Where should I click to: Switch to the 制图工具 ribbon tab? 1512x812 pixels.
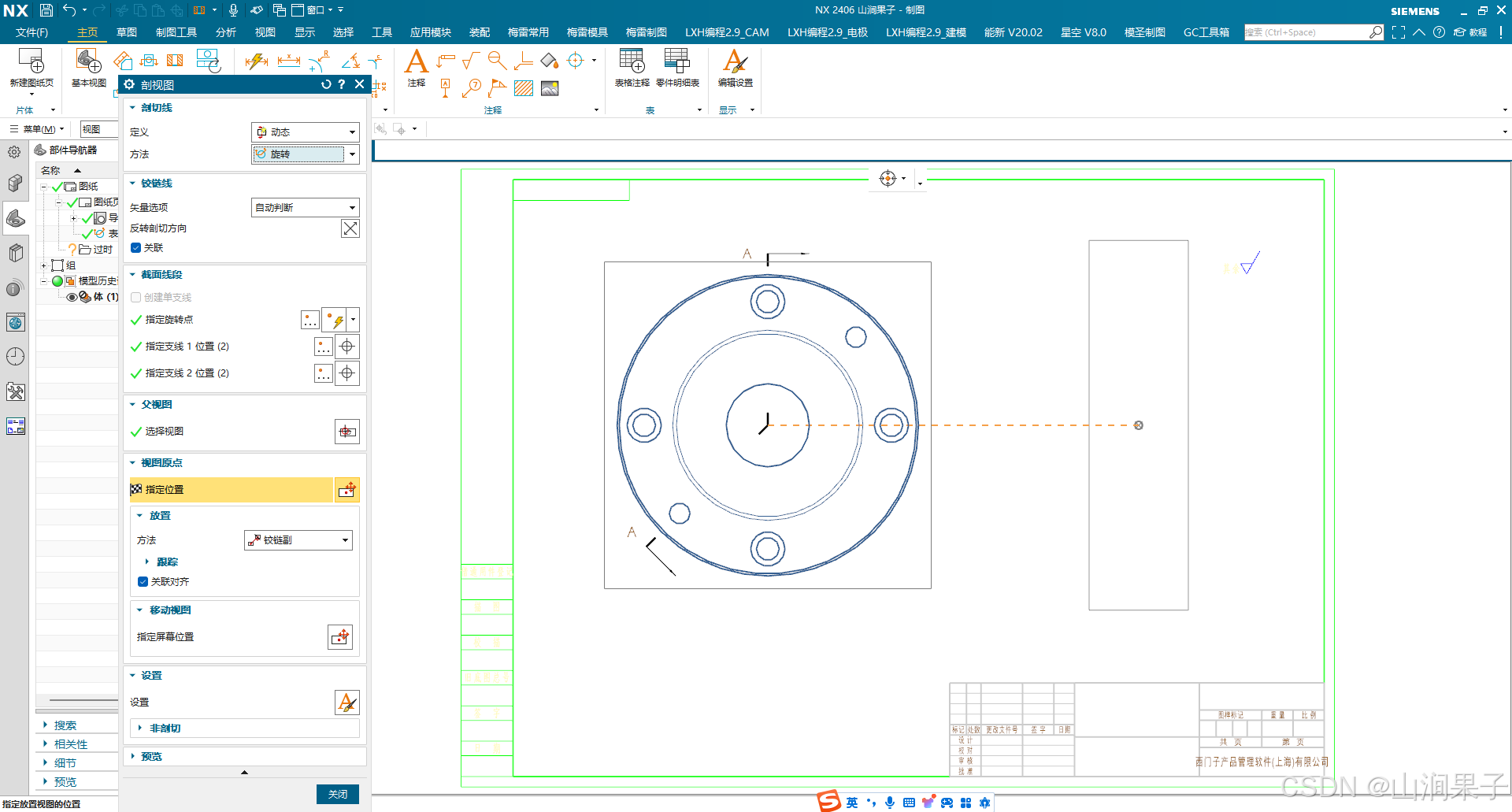(x=176, y=32)
